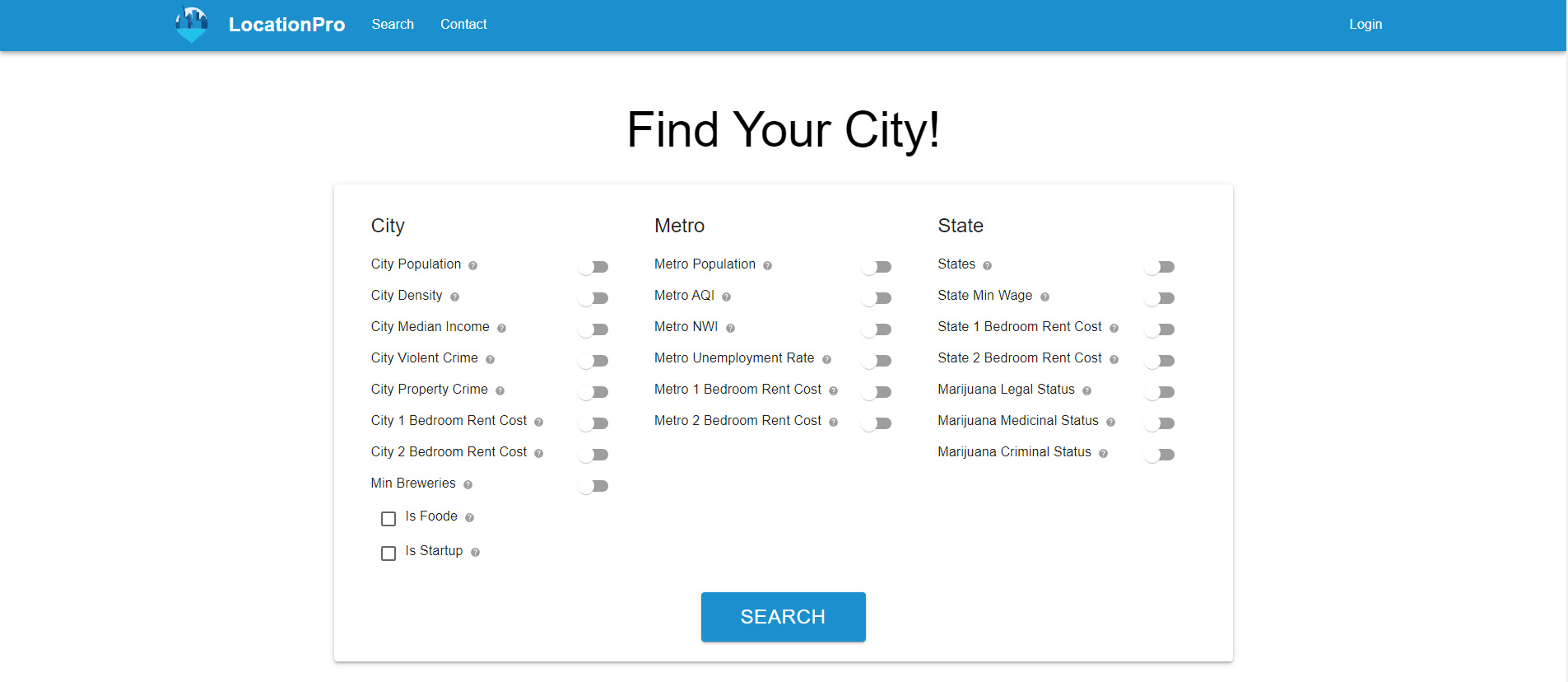The width and height of the screenshot is (1568, 682).
Task: Click the help icon for Metro 1 Bedroom Rent Cost
Action: click(x=833, y=390)
